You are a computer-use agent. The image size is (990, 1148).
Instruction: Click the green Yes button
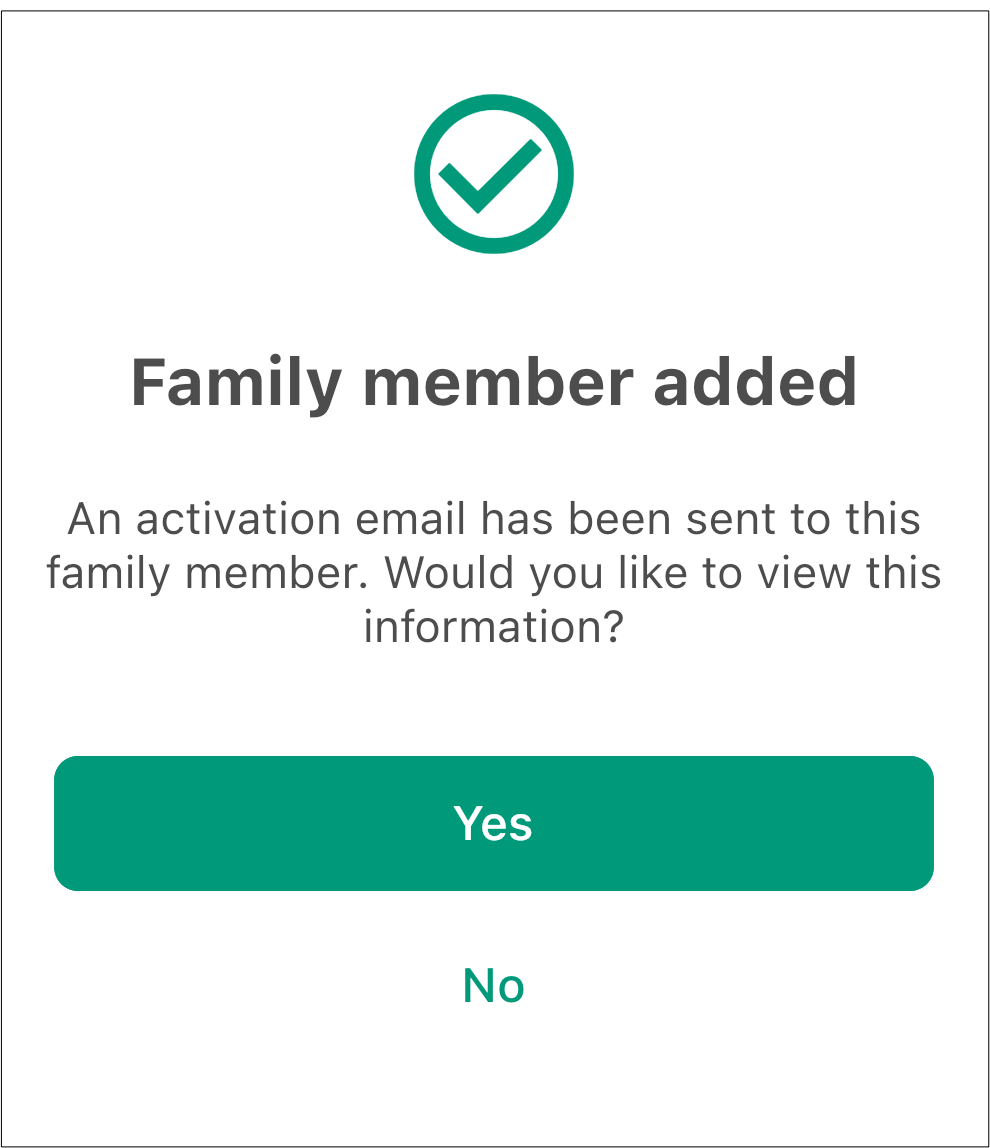point(494,823)
